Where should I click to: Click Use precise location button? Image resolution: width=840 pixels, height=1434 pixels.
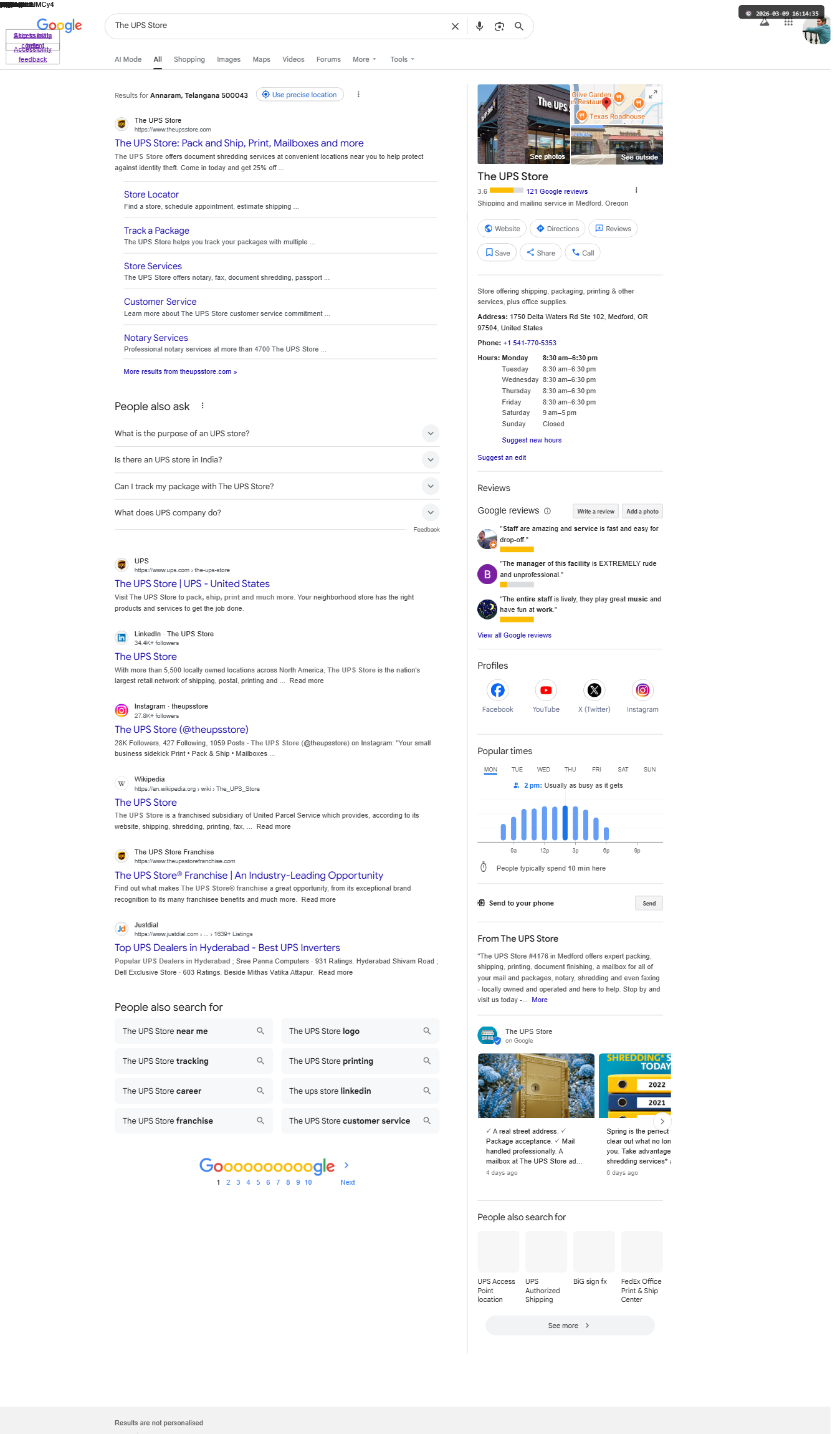(300, 95)
